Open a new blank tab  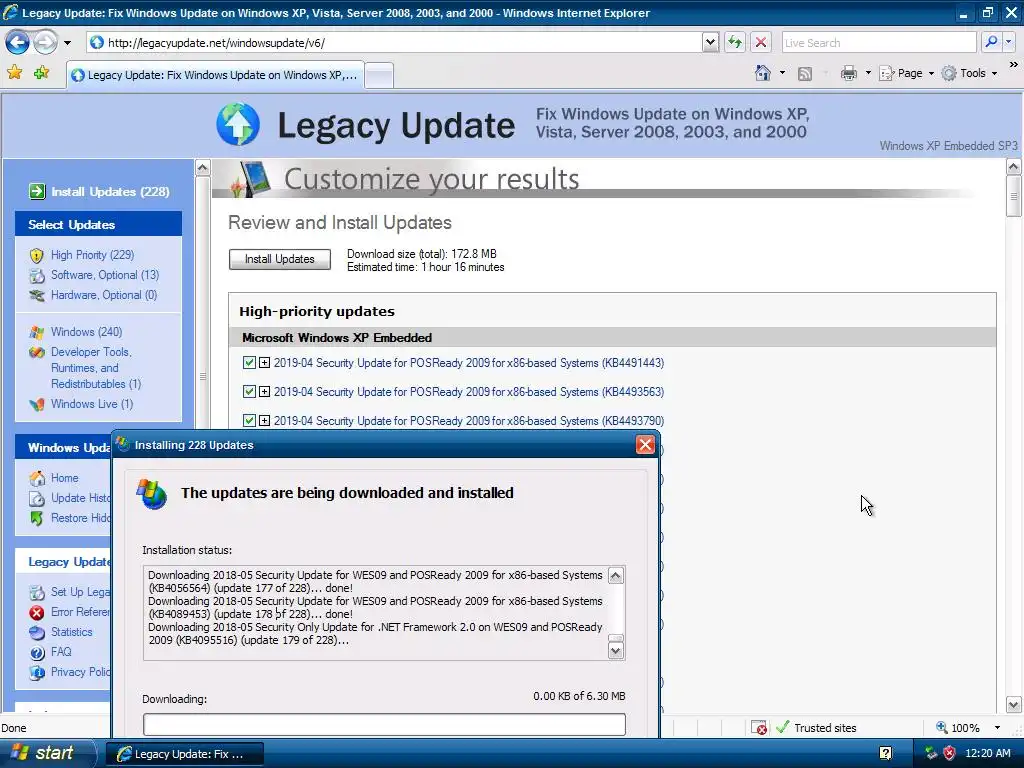tap(379, 75)
